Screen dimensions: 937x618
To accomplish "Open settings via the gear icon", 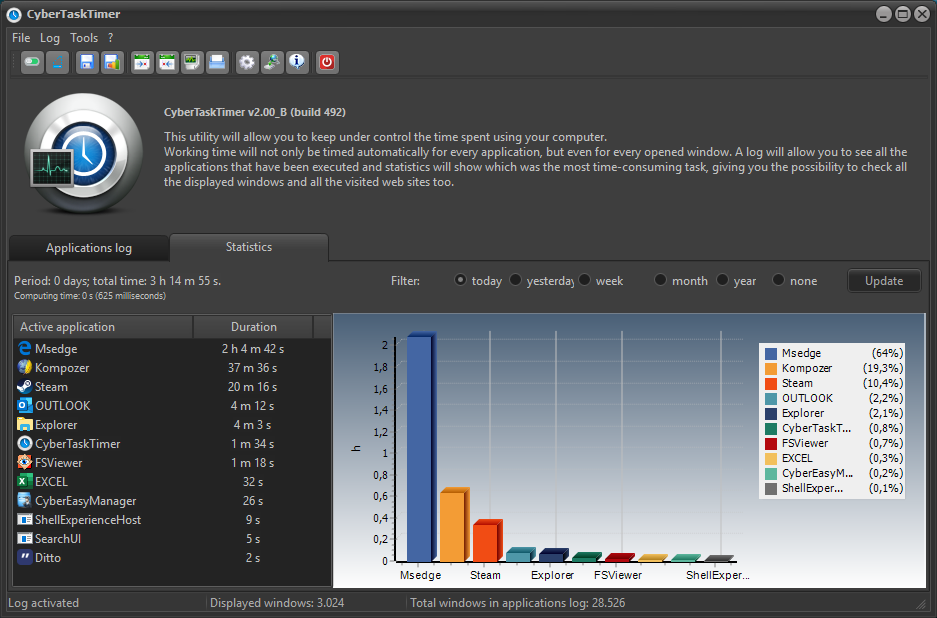I will tap(247, 63).
